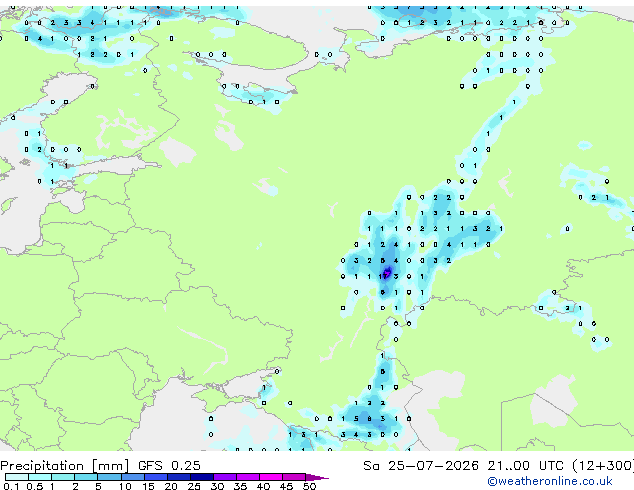This screenshot has width=634, height=490.
Task: Click the legend label "20"
Action: [171, 486]
